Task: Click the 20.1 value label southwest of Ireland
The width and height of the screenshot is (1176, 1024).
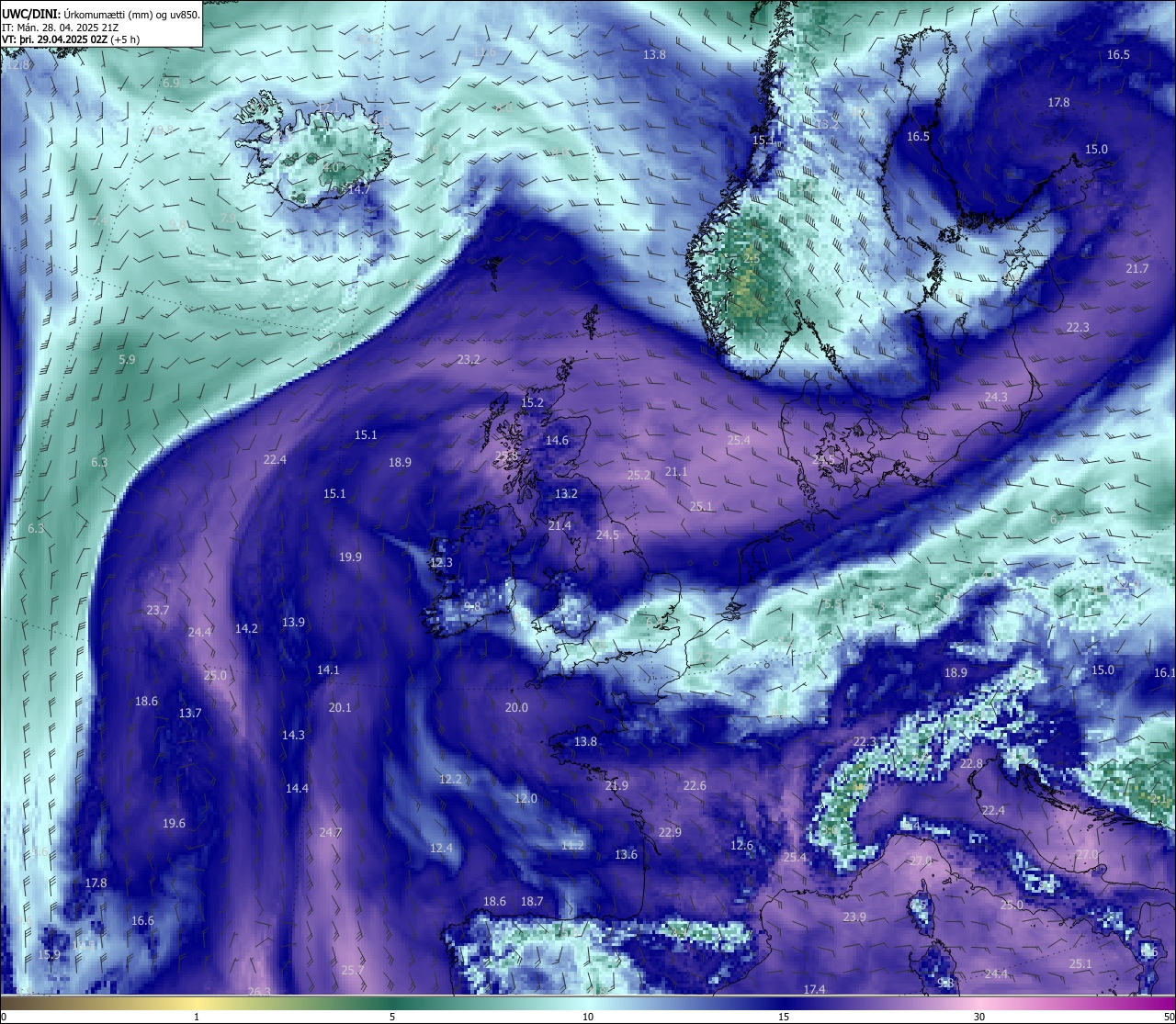Action: pyautogui.click(x=340, y=707)
